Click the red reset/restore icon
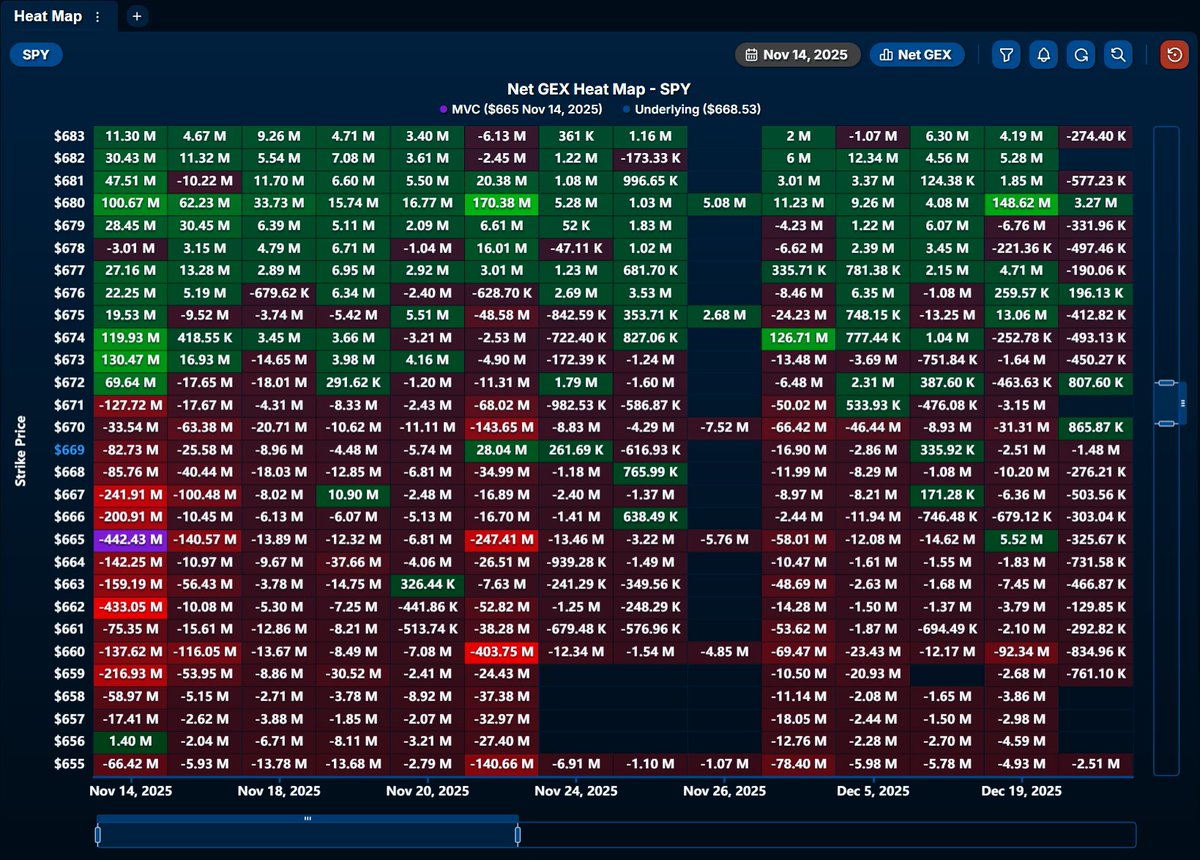The width and height of the screenshot is (1200, 860). pos(1173,55)
